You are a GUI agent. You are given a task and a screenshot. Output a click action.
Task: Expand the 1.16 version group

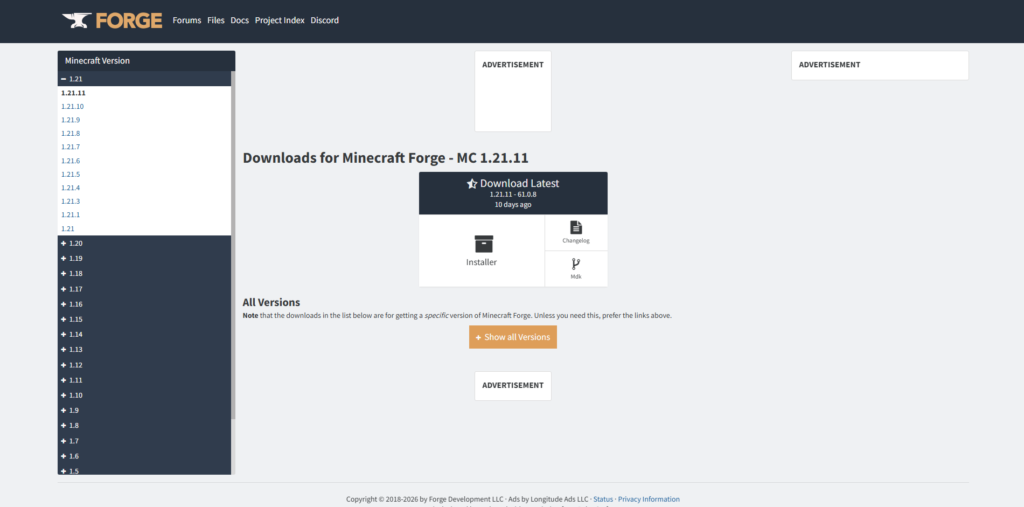click(64, 304)
